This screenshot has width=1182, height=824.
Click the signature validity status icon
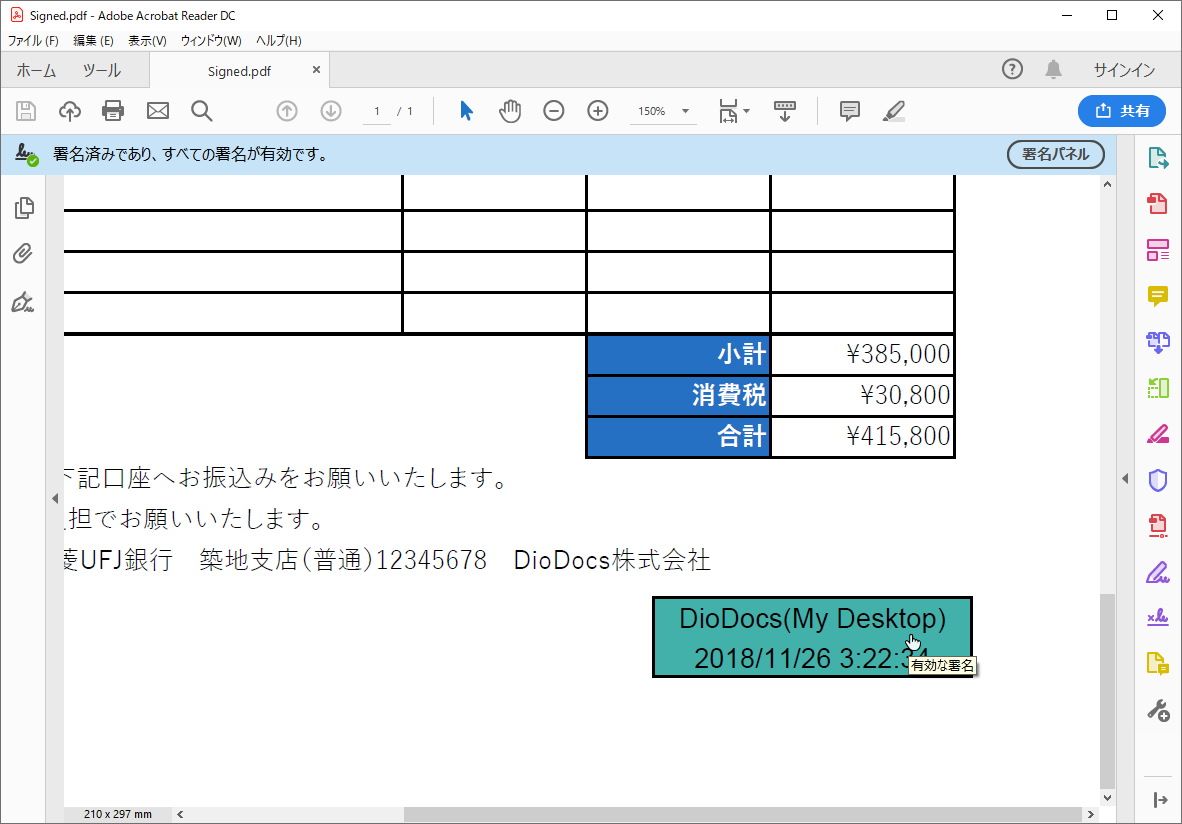[26, 155]
